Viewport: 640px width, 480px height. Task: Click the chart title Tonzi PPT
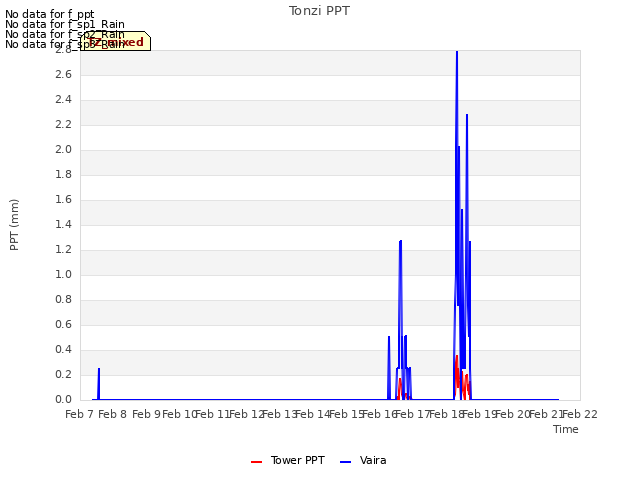(x=319, y=11)
